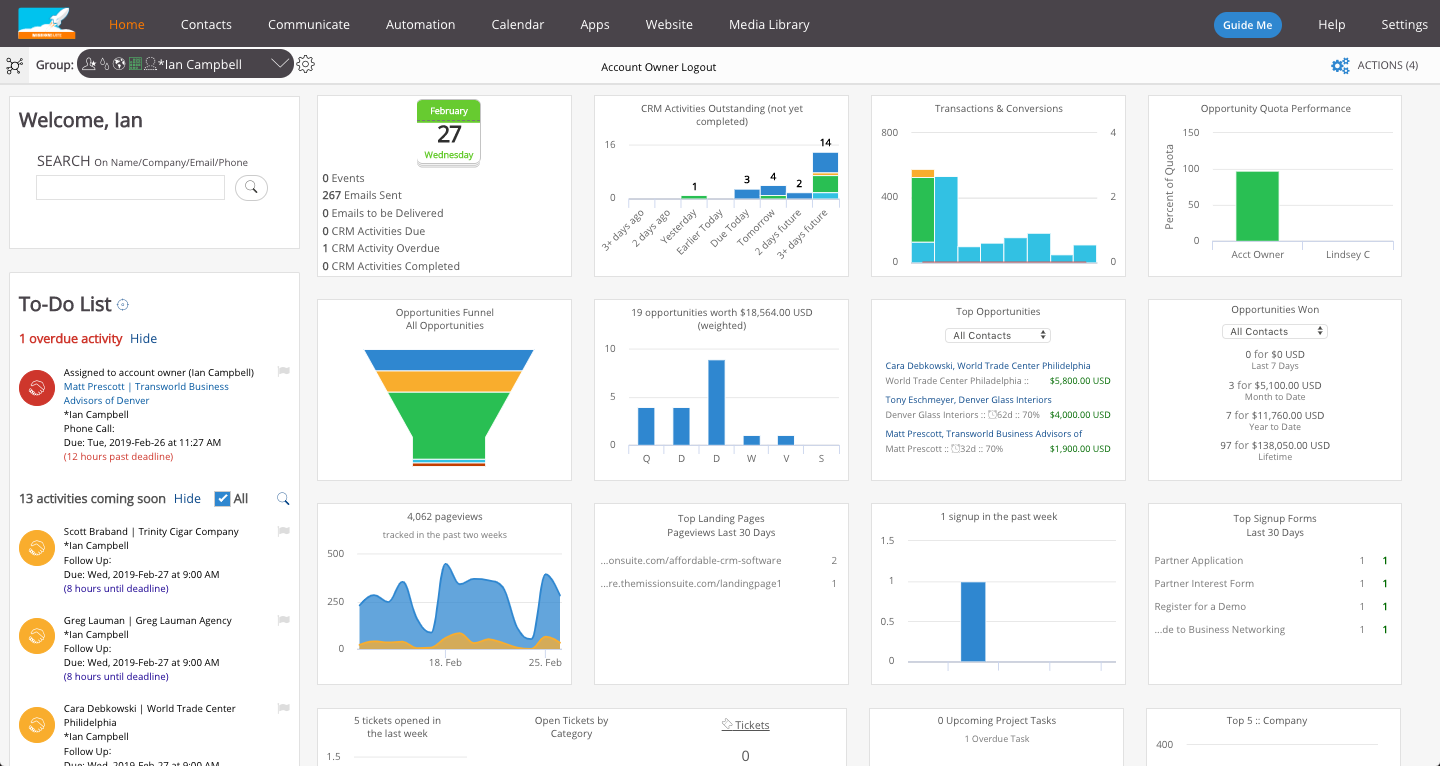Open the All Contacts dropdown in Top Opportunities
This screenshot has width=1440, height=766.
997,334
